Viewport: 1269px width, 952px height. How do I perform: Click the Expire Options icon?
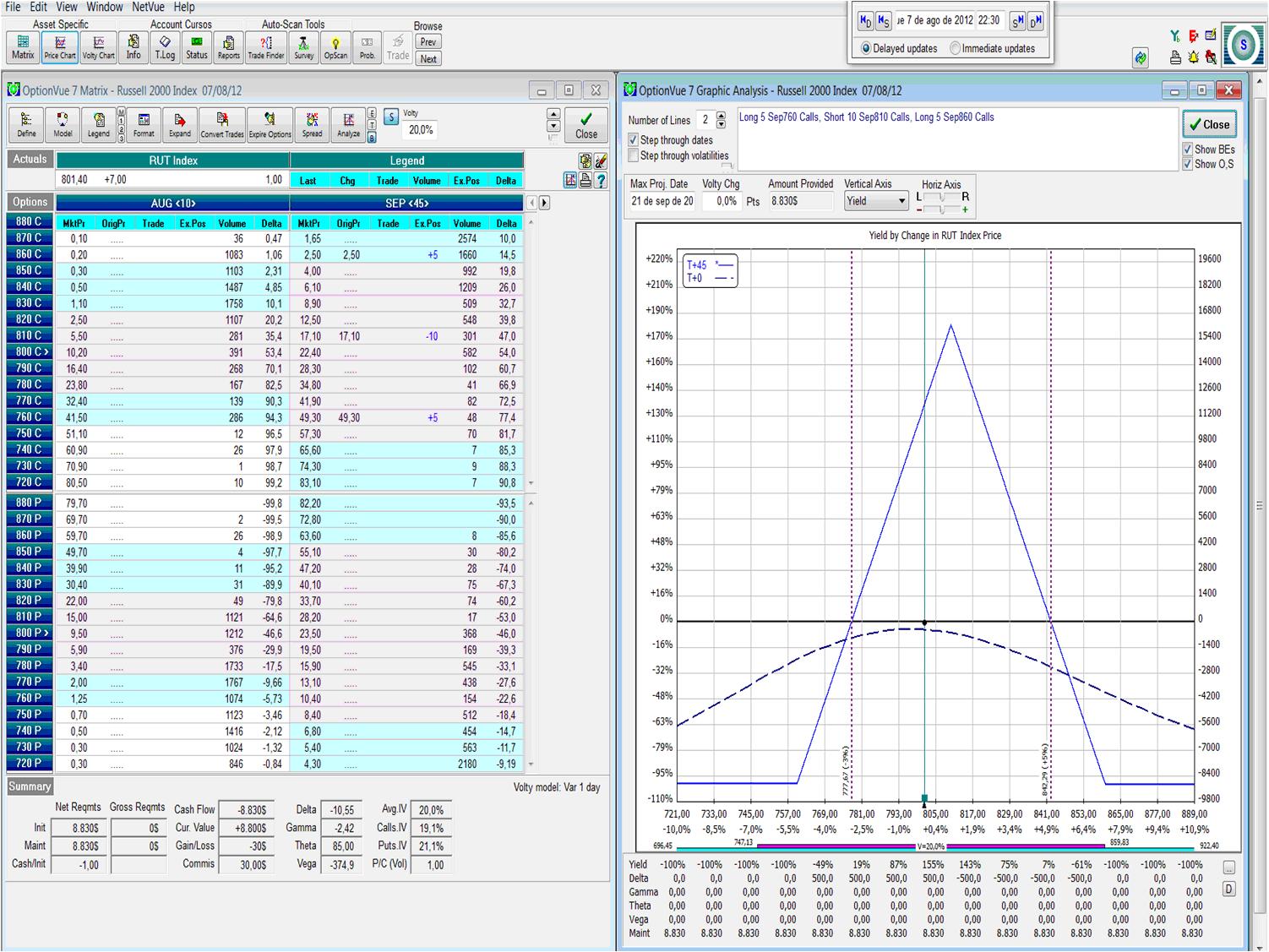(270, 124)
